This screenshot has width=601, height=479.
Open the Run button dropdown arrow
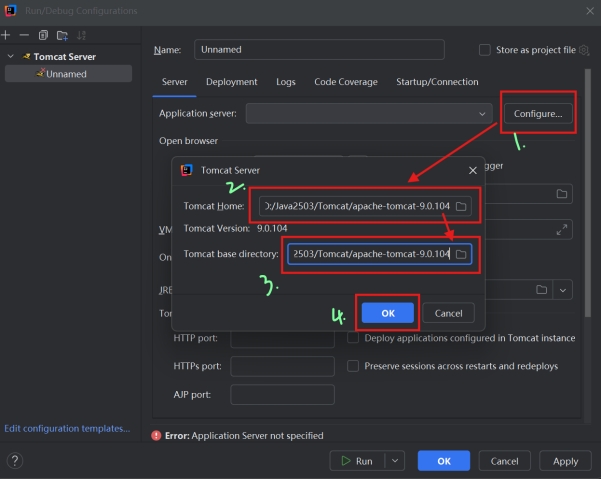click(x=395, y=461)
